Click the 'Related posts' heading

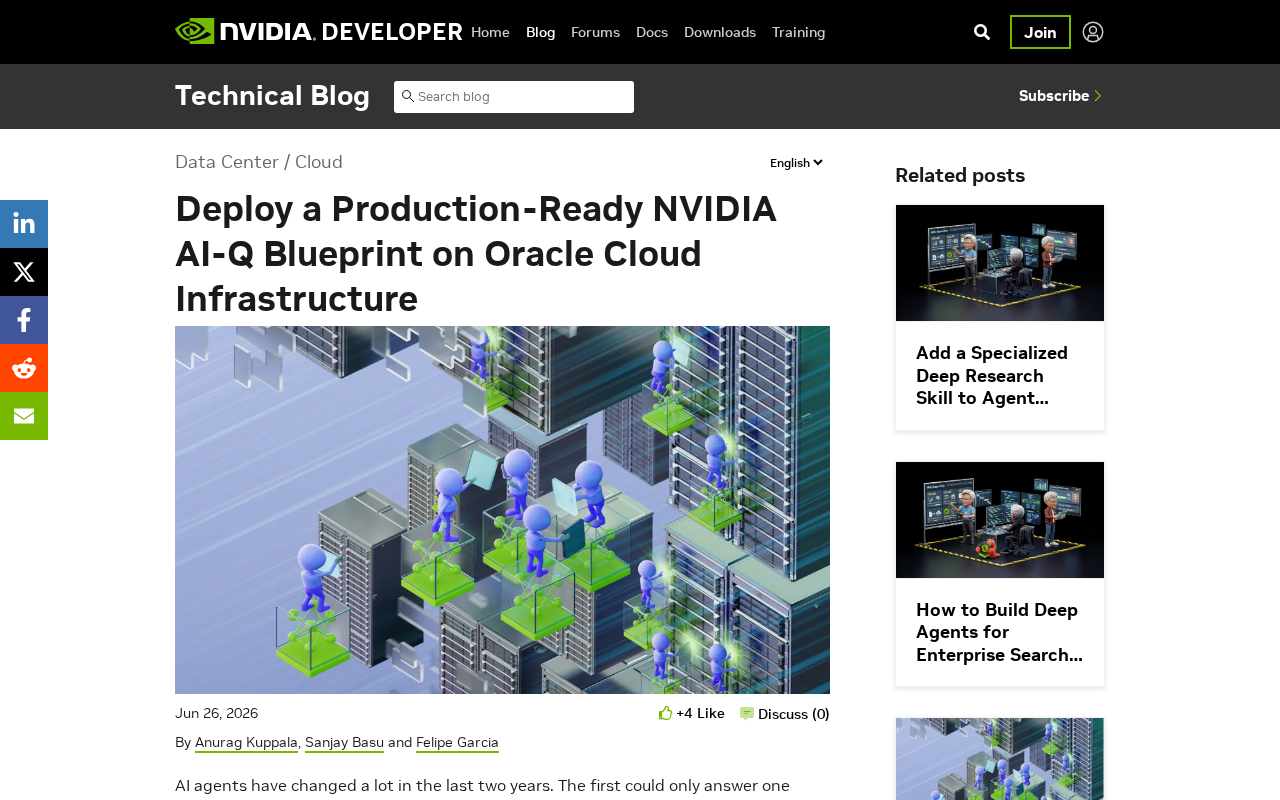960,175
